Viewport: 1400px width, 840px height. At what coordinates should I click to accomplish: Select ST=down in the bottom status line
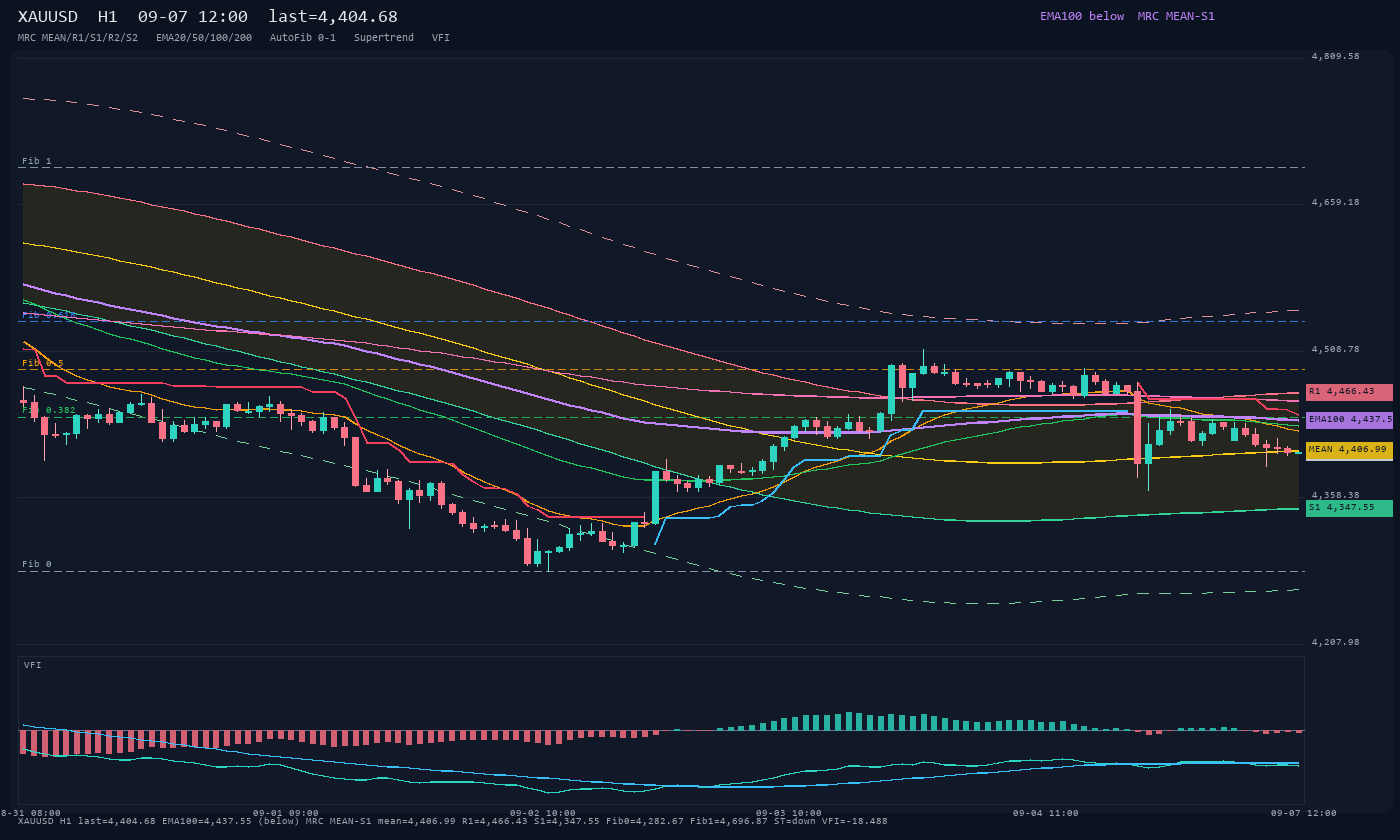point(796,821)
